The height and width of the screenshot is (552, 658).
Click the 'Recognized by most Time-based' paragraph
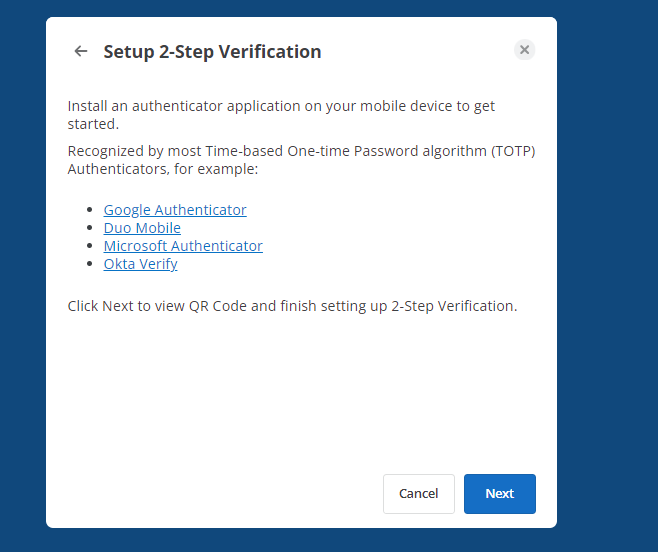[301, 160]
